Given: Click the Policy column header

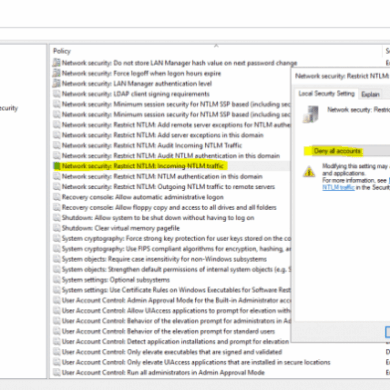Looking at the screenshot, I should pos(62,51).
